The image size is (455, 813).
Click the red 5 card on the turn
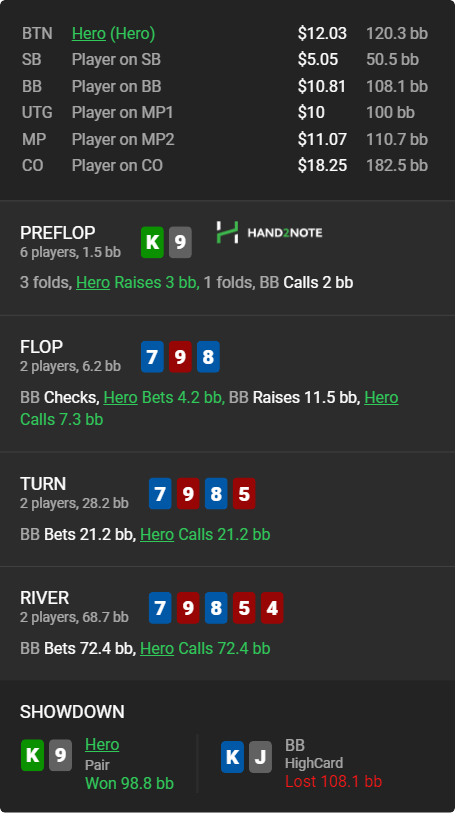[x=244, y=494]
